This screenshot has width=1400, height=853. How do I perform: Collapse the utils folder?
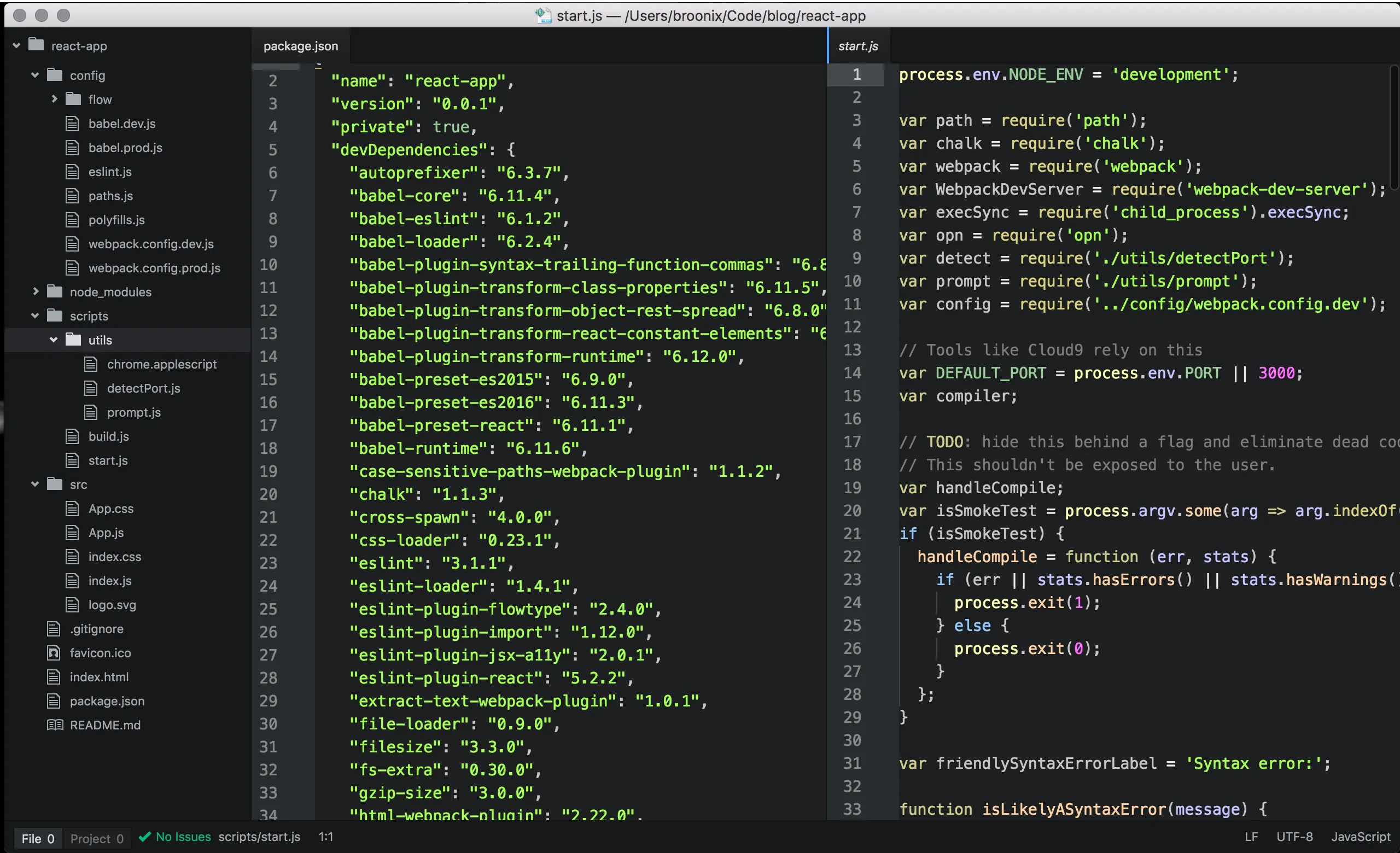pyautogui.click(x=54, y=340)
